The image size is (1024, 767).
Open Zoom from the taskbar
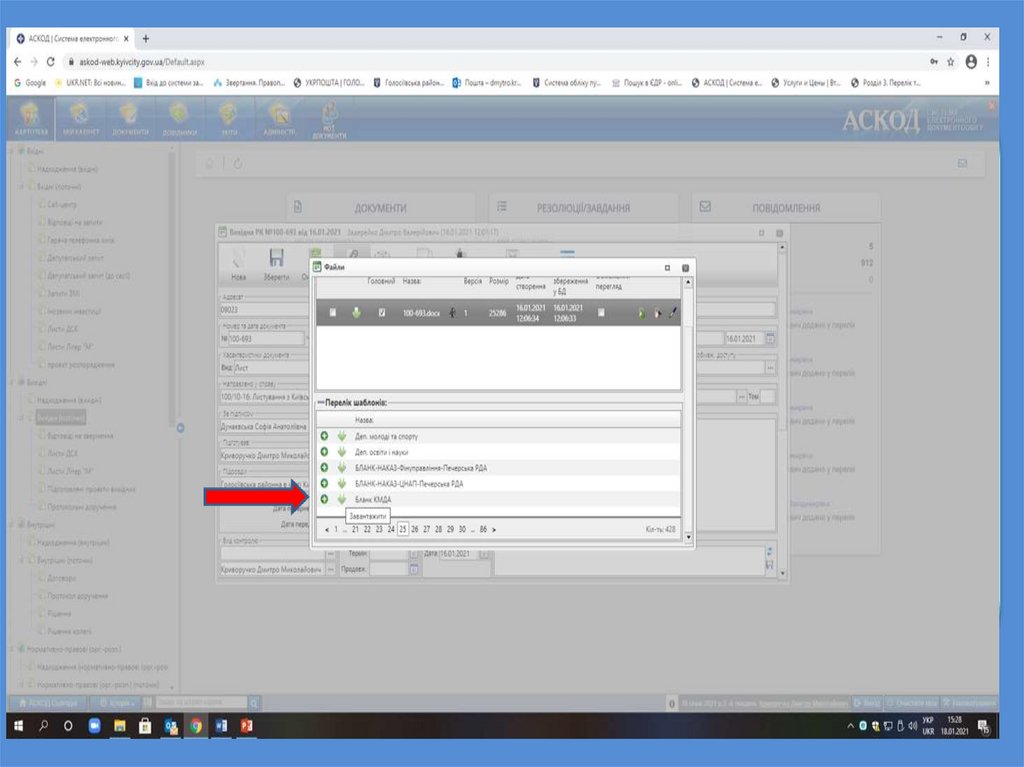95,726
